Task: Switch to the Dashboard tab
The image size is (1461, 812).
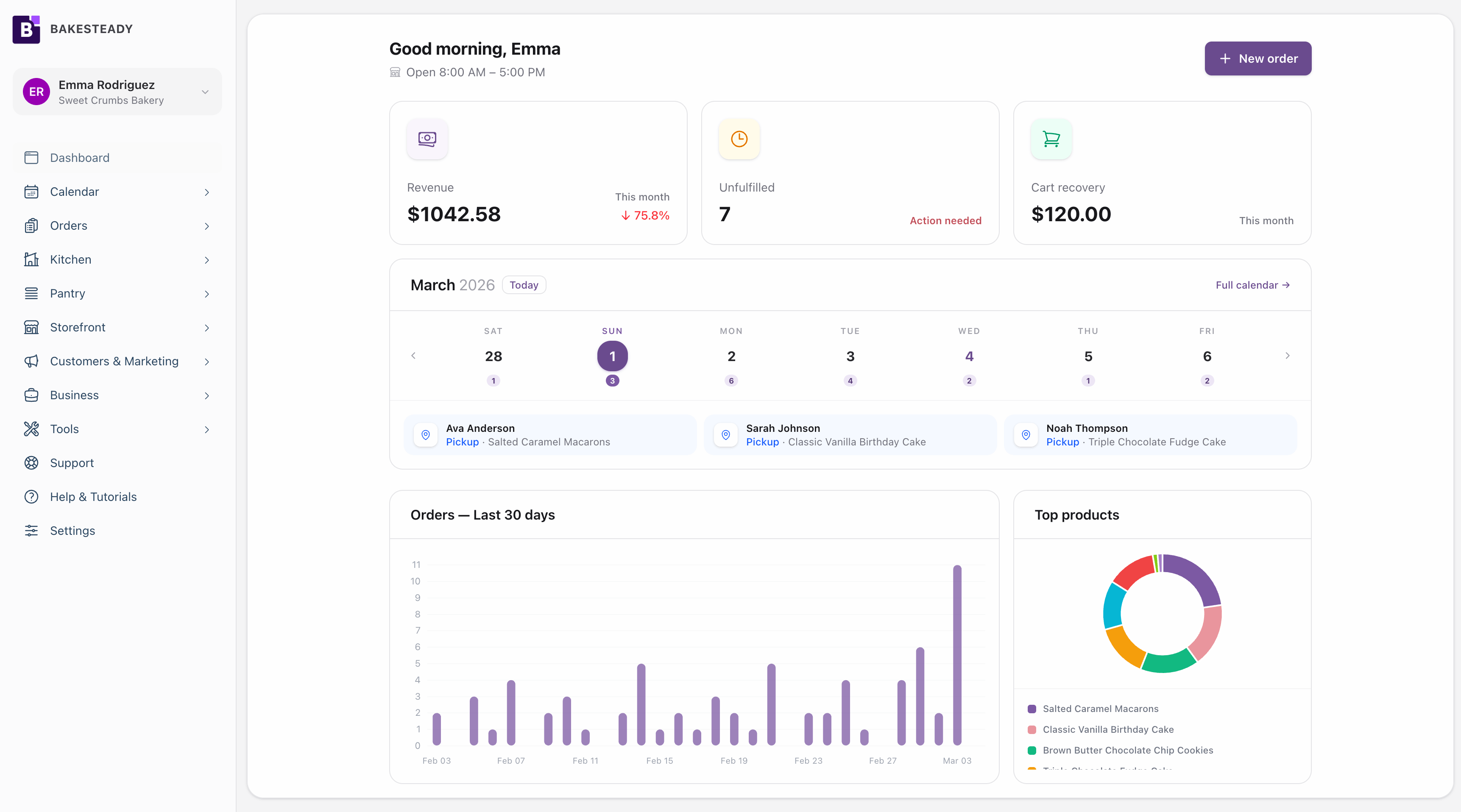Action: pyautogui.click(x=79, y=158)
